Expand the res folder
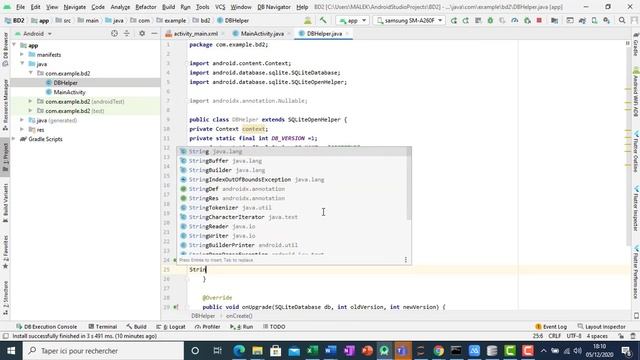This screenshot has width=640, height=360. 22,129
